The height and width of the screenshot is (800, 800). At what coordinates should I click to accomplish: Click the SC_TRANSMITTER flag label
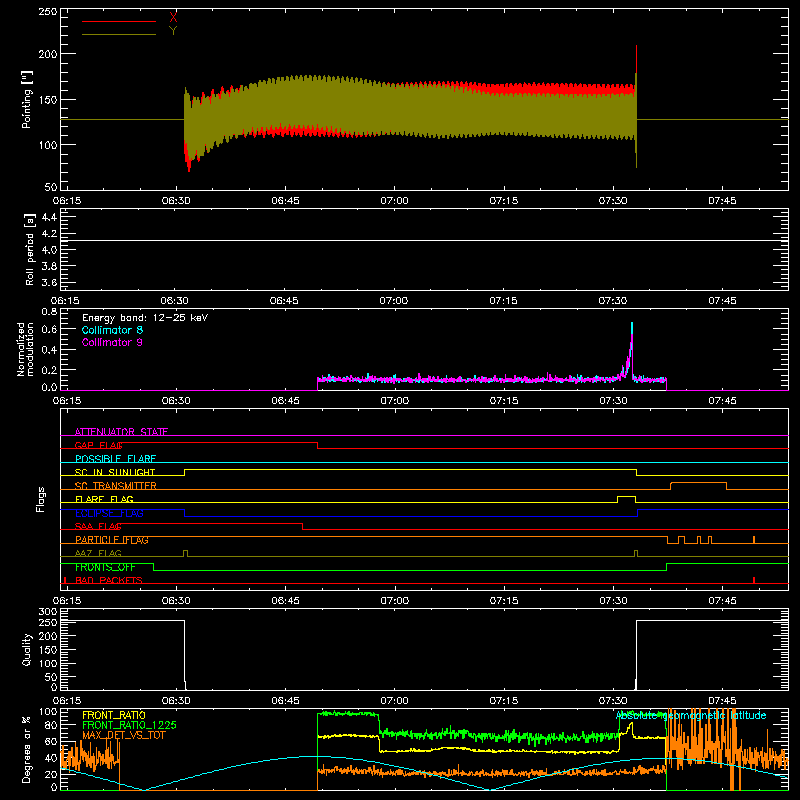(x=116, y=486)
